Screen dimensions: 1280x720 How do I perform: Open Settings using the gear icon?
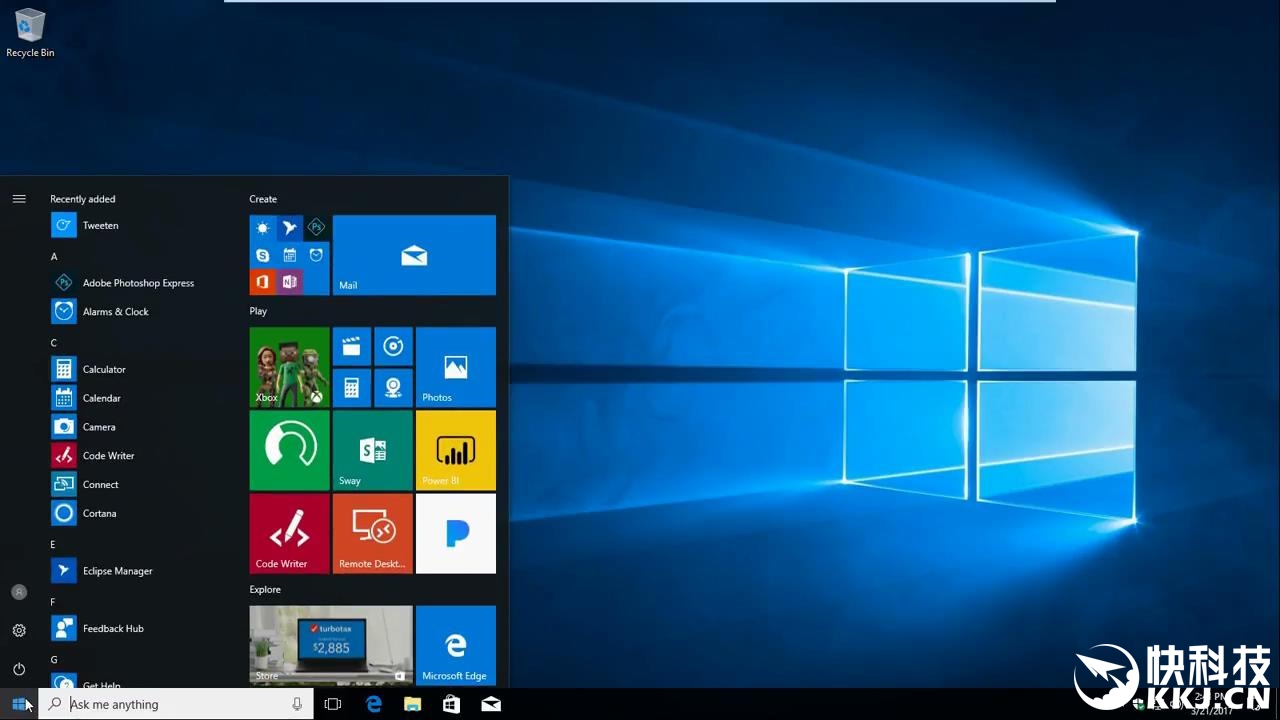[19, 631]
